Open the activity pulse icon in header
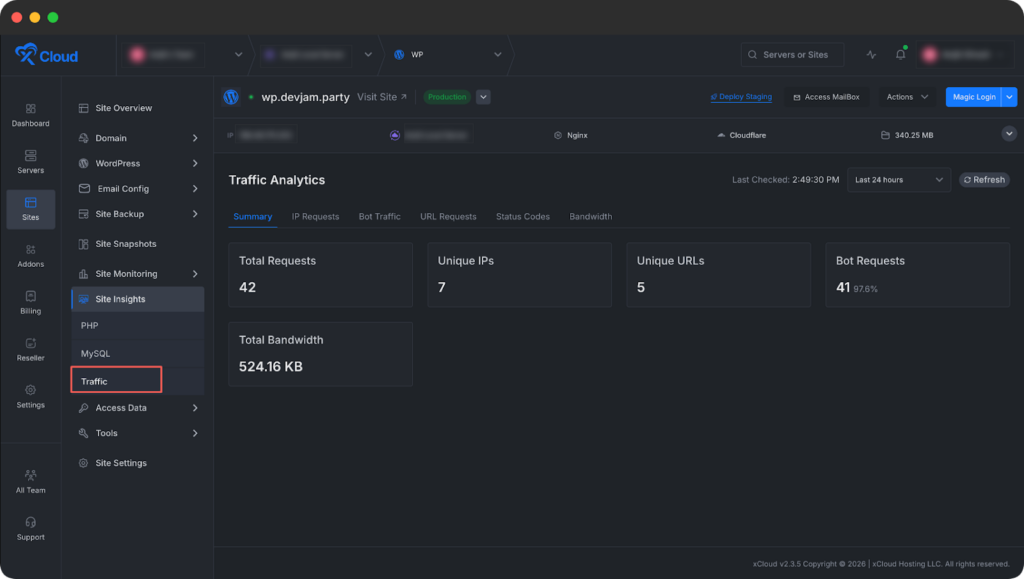Viewport: 1024px width, 579px height. click(871, 55)
